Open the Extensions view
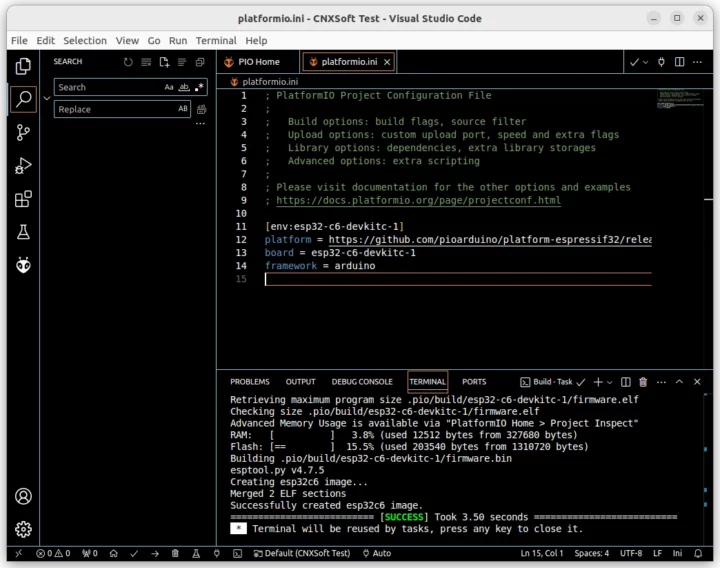This screenshot has width=720, height=568. 23,199
